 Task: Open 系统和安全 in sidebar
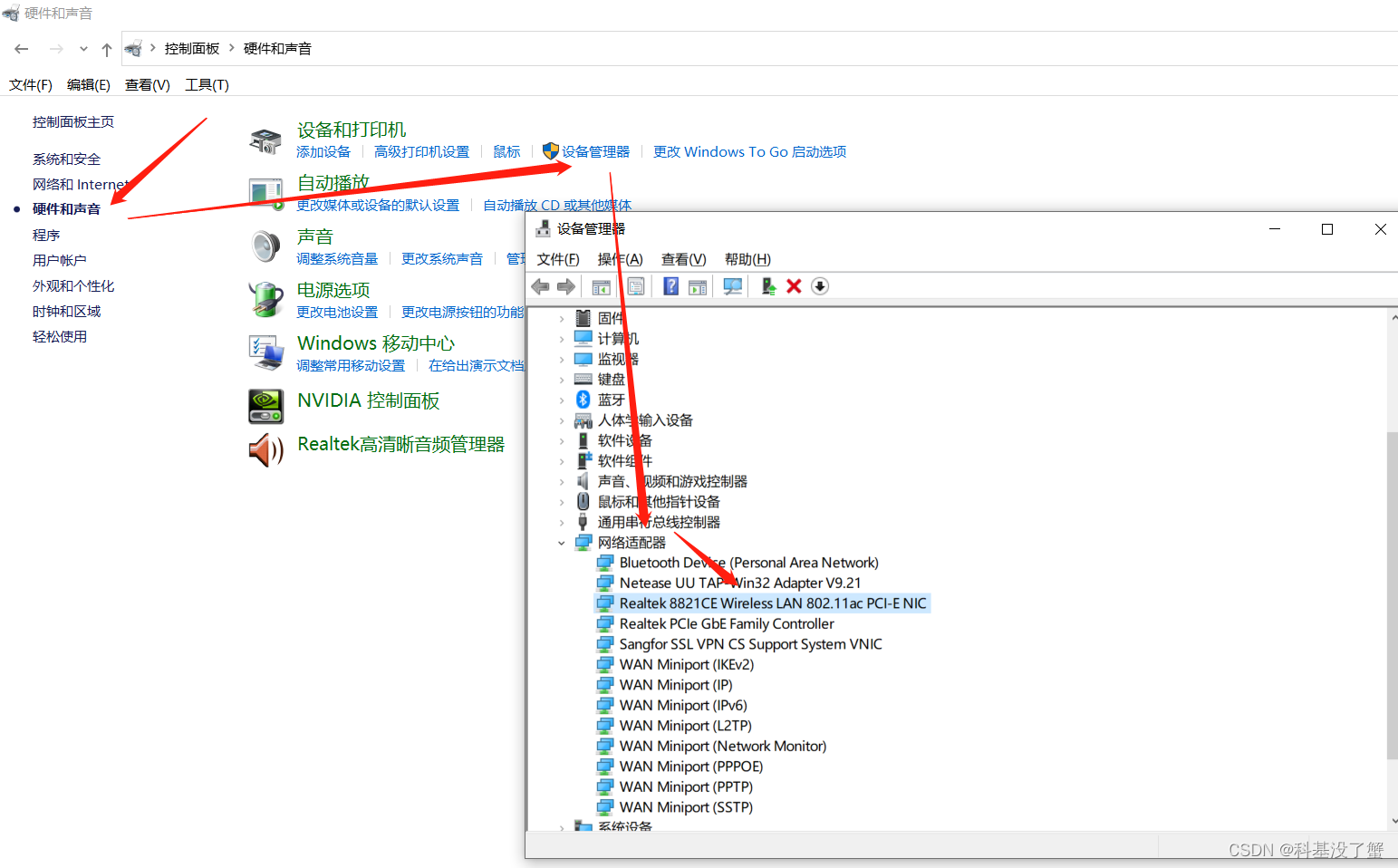pos(66,159)
